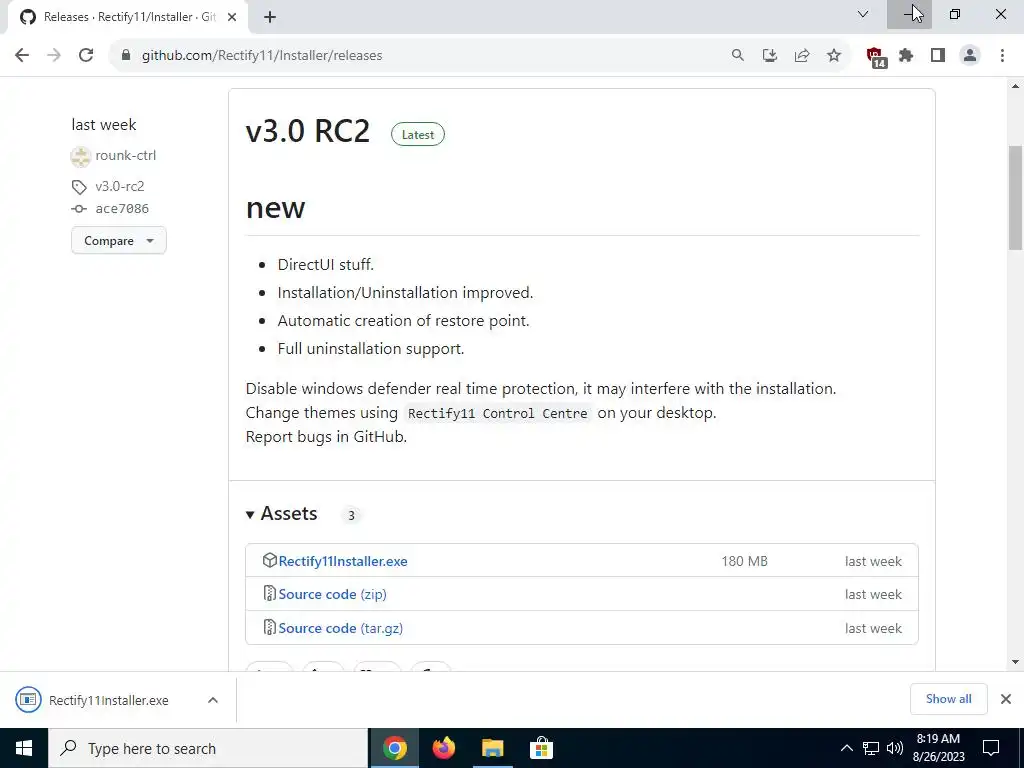This screenshot has height=768, width=1024.
Task: Click the Latest release badge
Action: (418, 135)
